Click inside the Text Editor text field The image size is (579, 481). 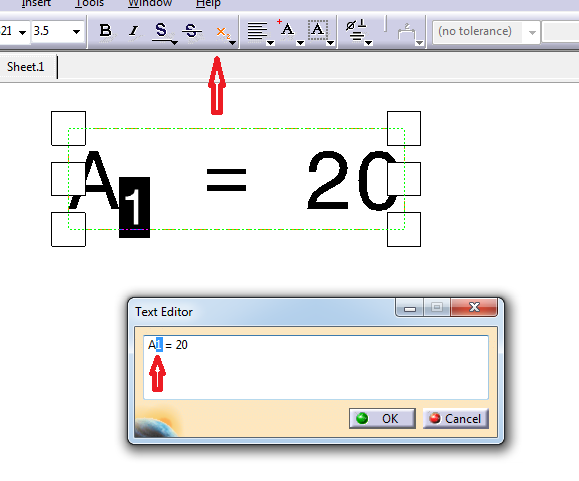coord(316,367)
